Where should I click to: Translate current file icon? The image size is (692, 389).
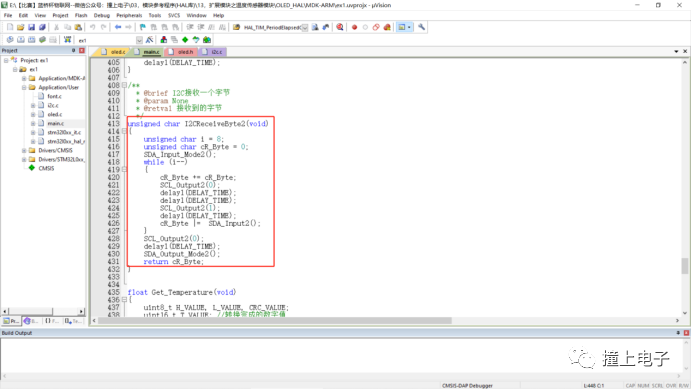coord(10,40)
